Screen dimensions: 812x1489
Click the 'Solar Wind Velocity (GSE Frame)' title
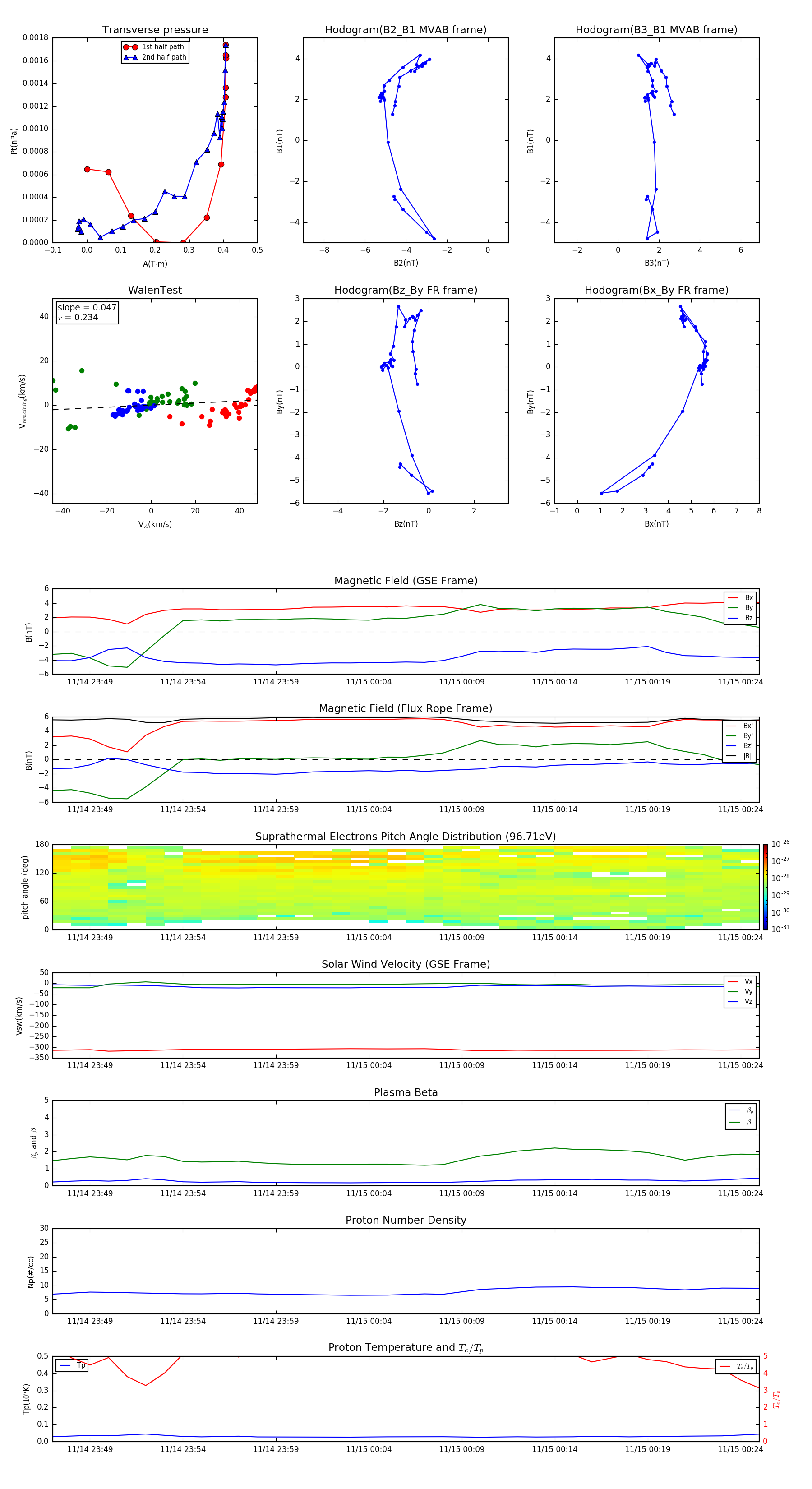coord(406,964)
